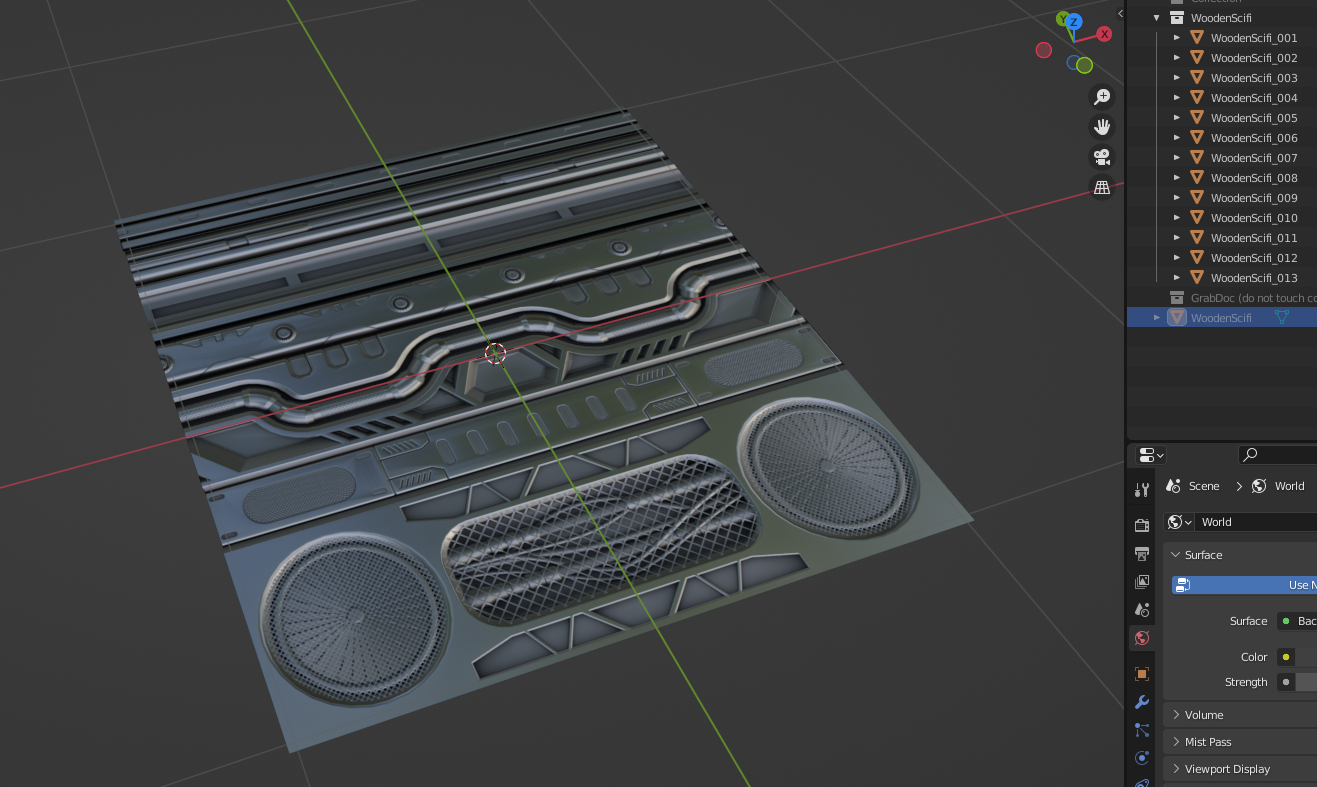Expand WoodenScifi_010 in the outliner
This screenshot has width=1317, height=787.
coord(1177,218)
